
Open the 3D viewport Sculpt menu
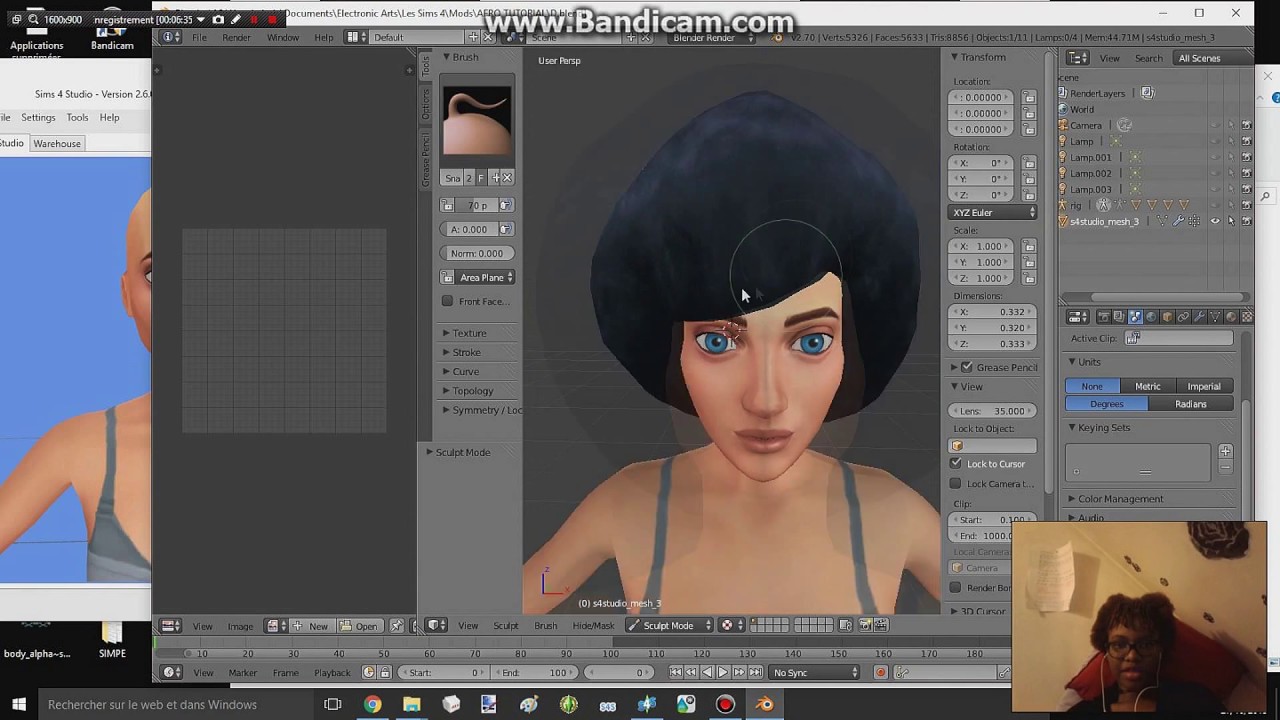pyautogui.click(x=506, y=626)
